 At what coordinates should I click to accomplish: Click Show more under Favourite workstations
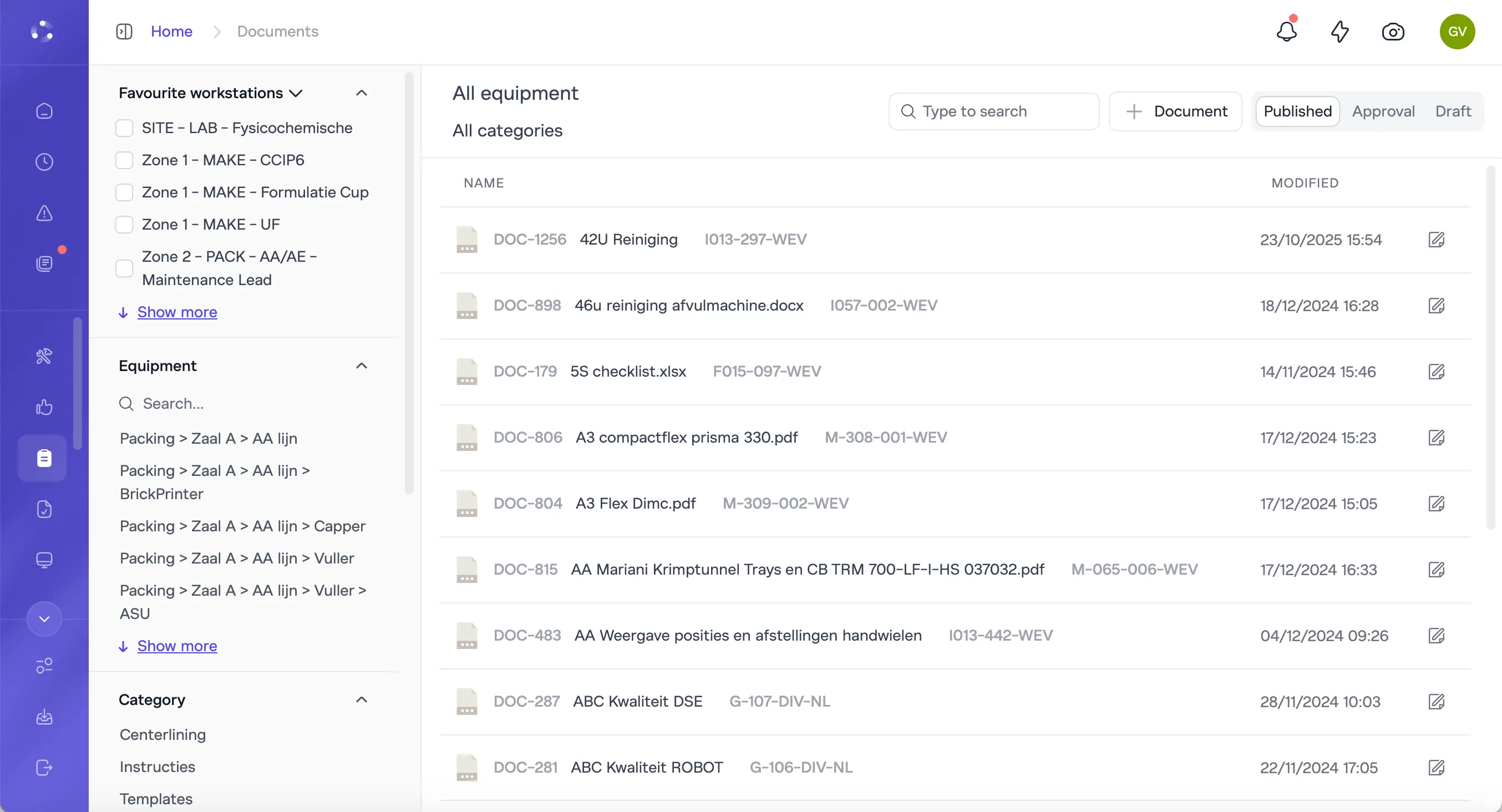(x=177, y=312)
